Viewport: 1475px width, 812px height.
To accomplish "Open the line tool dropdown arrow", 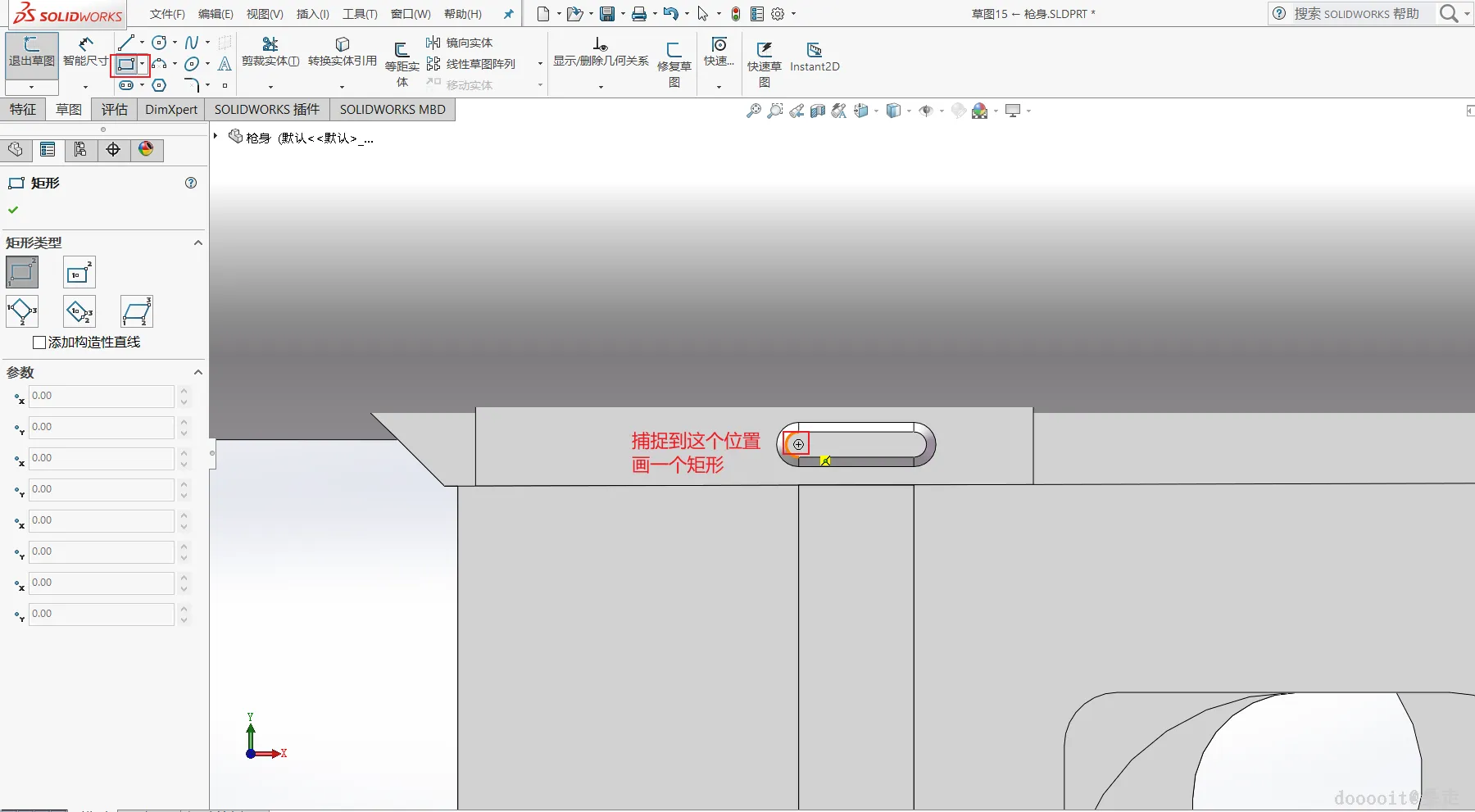I will click(142, 43).
